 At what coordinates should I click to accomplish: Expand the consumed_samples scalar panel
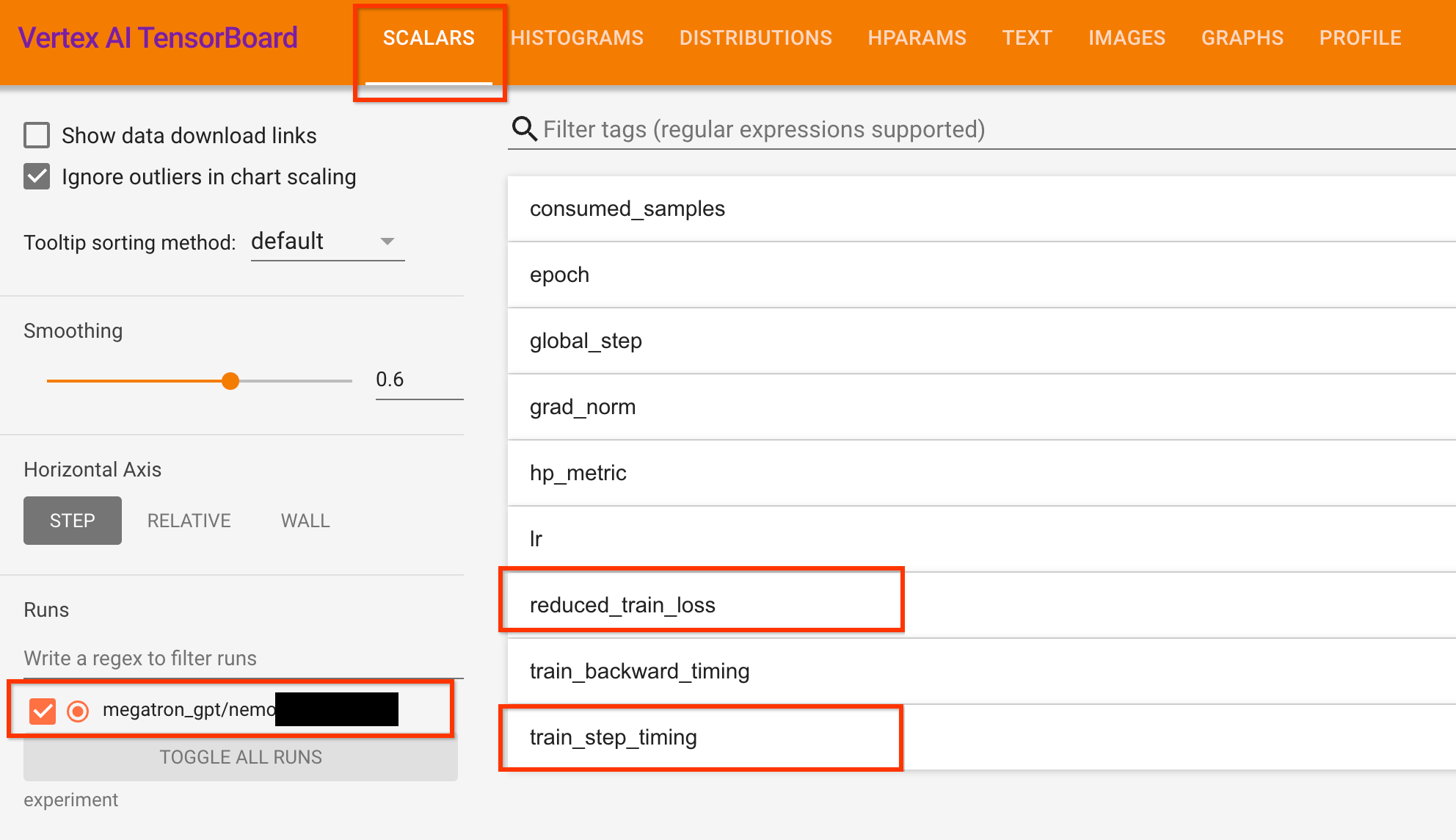pyautogui.click(x=627, y=209)
